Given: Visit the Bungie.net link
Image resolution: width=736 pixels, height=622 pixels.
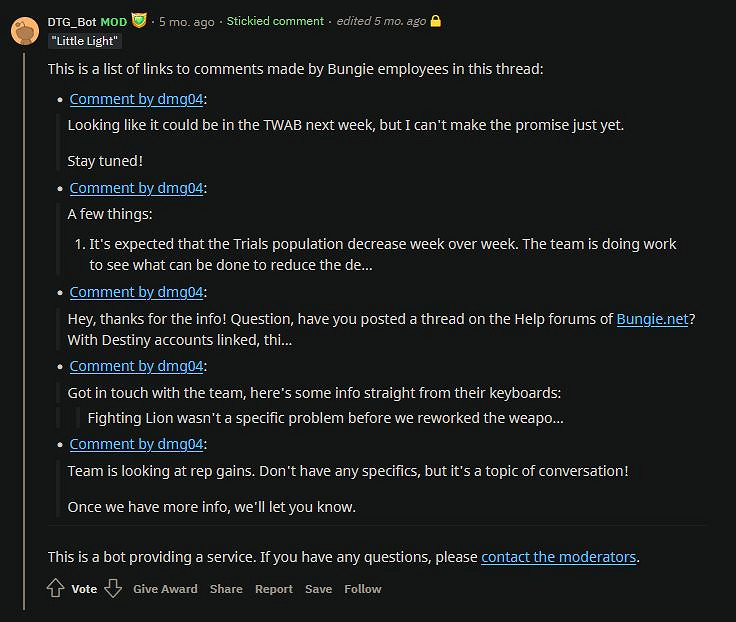Looking at the screenshot, I should pyautogui.click(x=652, y=319).
